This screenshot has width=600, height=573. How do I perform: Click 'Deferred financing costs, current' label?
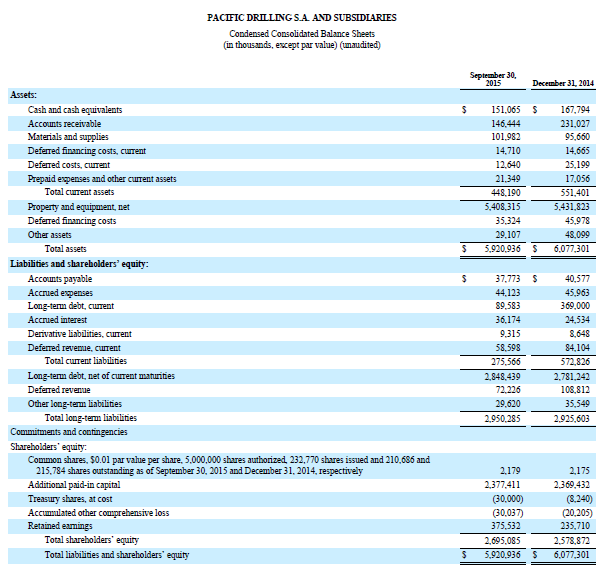click(x=86, y=151)
